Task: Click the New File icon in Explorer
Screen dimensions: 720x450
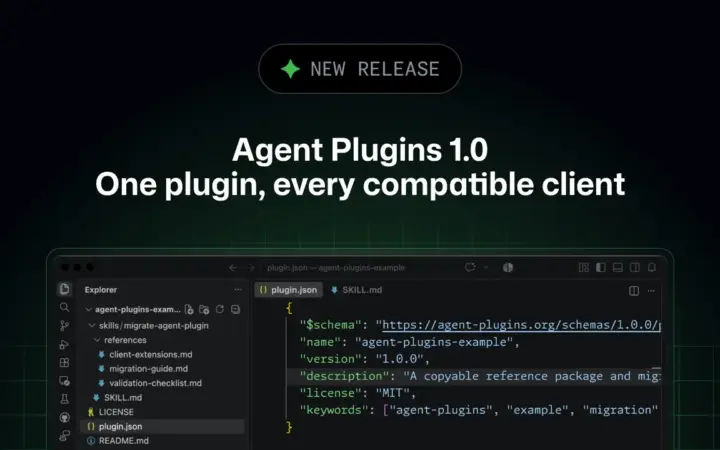Action: (x=189, y=309)
